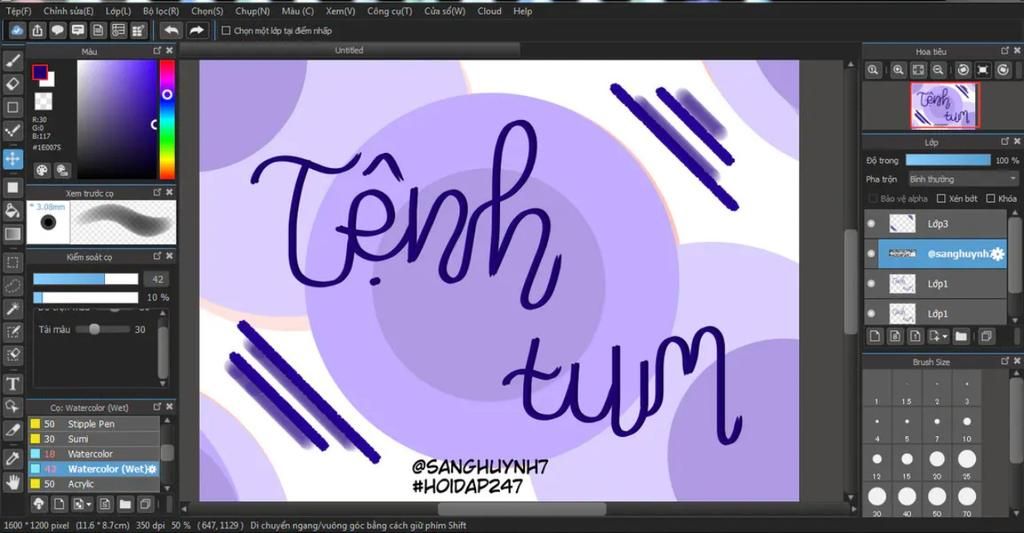Screen dimensions: 1024x533
Task: Open the color palette icon in Màu panel
Action: 42,170
